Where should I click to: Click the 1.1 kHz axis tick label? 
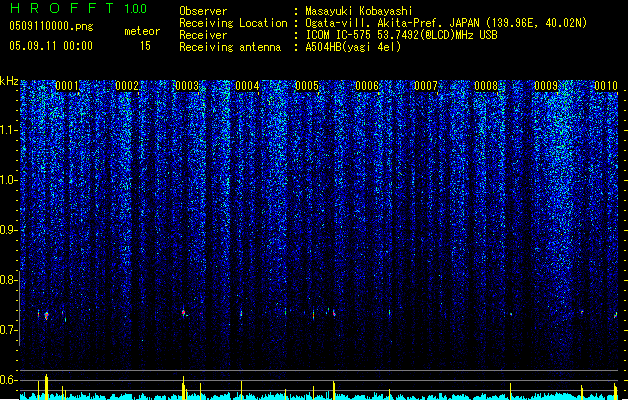[x=8, y=130]
